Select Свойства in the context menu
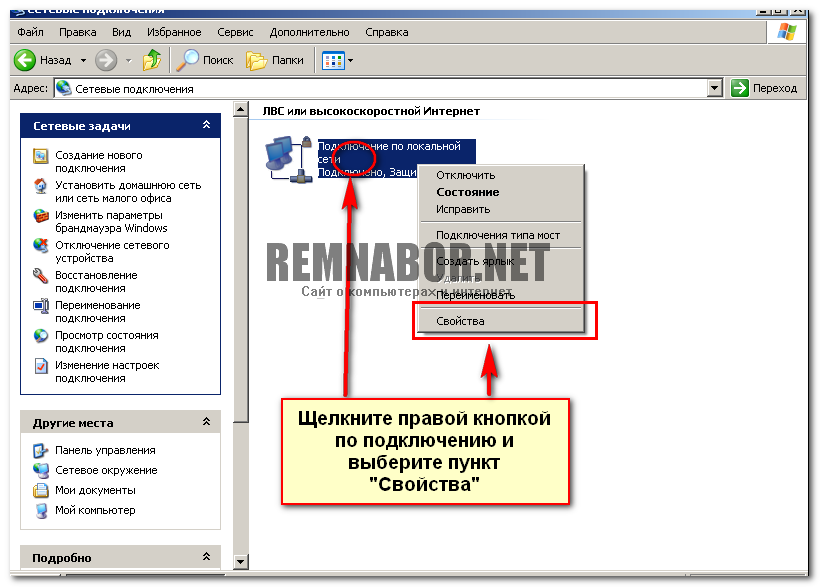Image resolution: width=820 pixels, height=587 pixels. coord(460,321)
